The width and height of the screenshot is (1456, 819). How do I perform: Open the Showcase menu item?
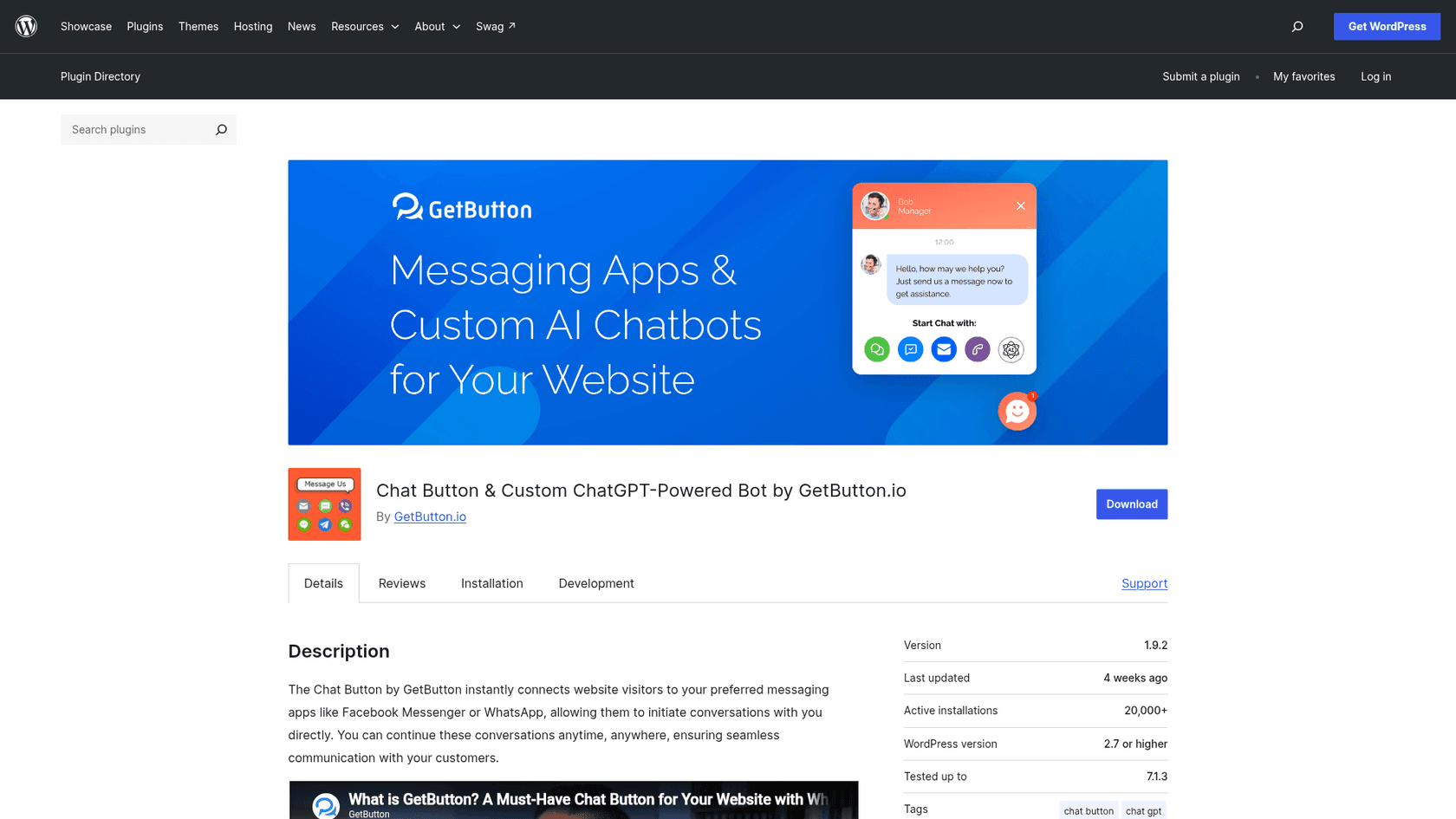(x=86, y=26)
